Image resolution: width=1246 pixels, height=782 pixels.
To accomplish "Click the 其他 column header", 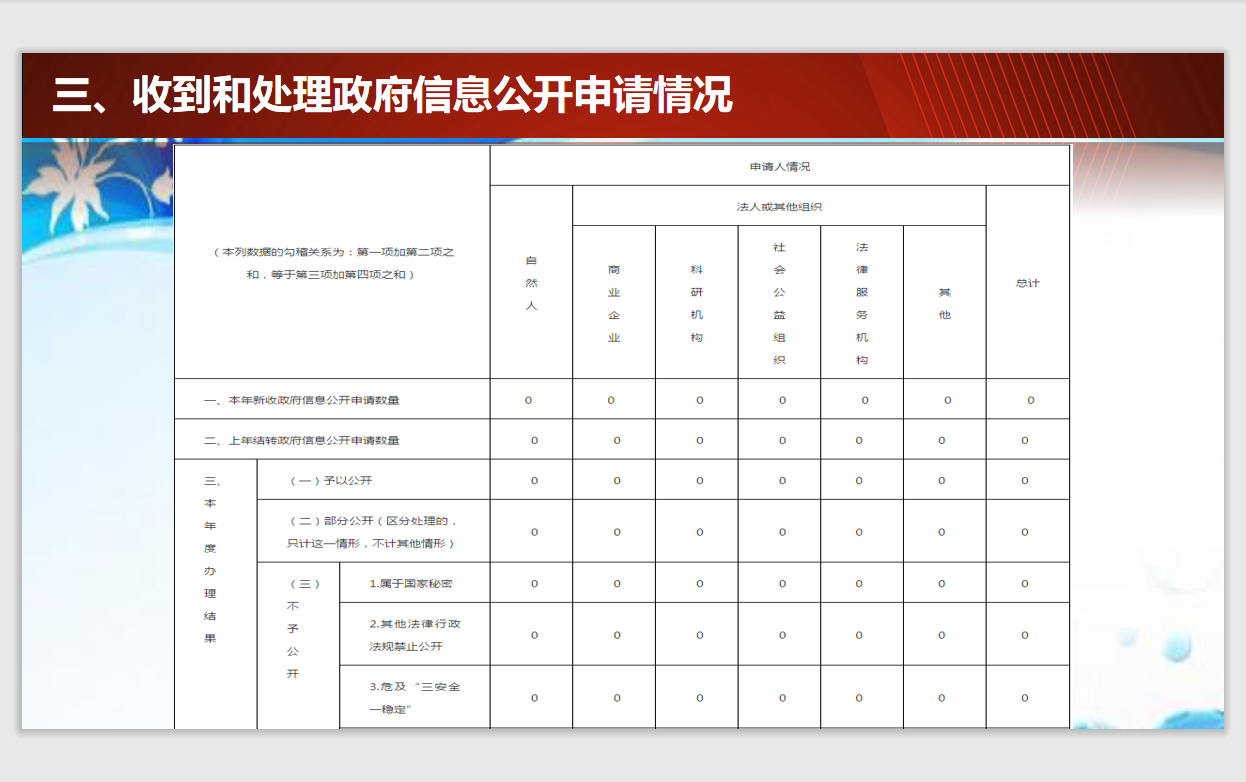I will [x=944, y=303].
